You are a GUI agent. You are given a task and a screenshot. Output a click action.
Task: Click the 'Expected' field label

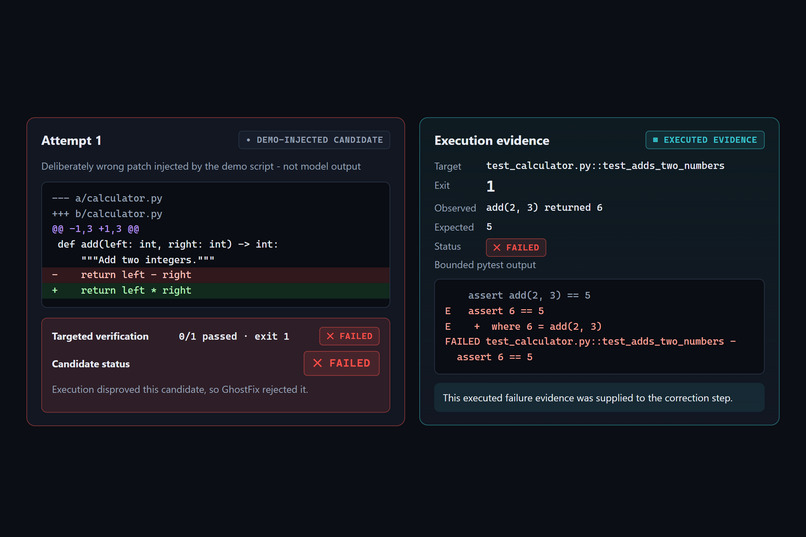[454, 227]
